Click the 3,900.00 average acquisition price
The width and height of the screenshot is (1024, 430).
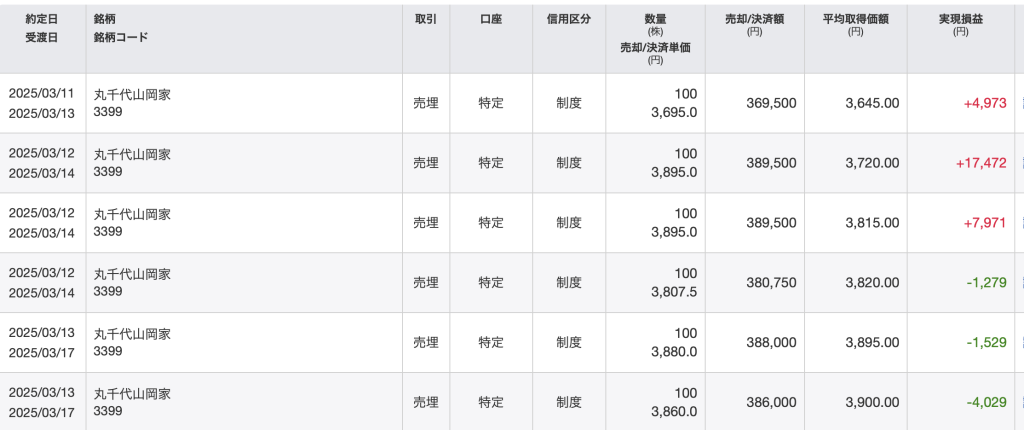(871, 402)
